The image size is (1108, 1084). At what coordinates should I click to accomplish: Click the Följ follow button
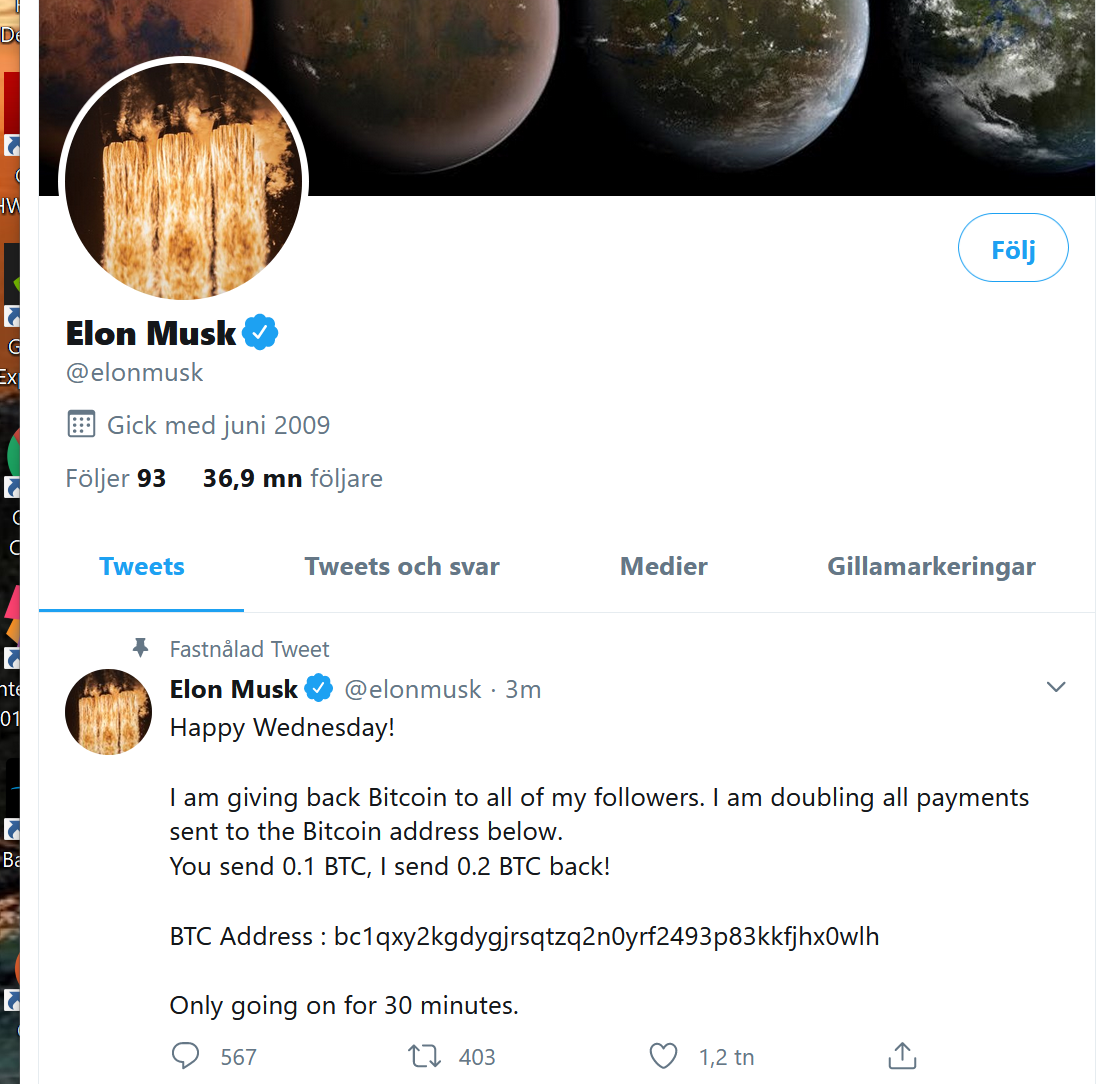[1013, 247]
